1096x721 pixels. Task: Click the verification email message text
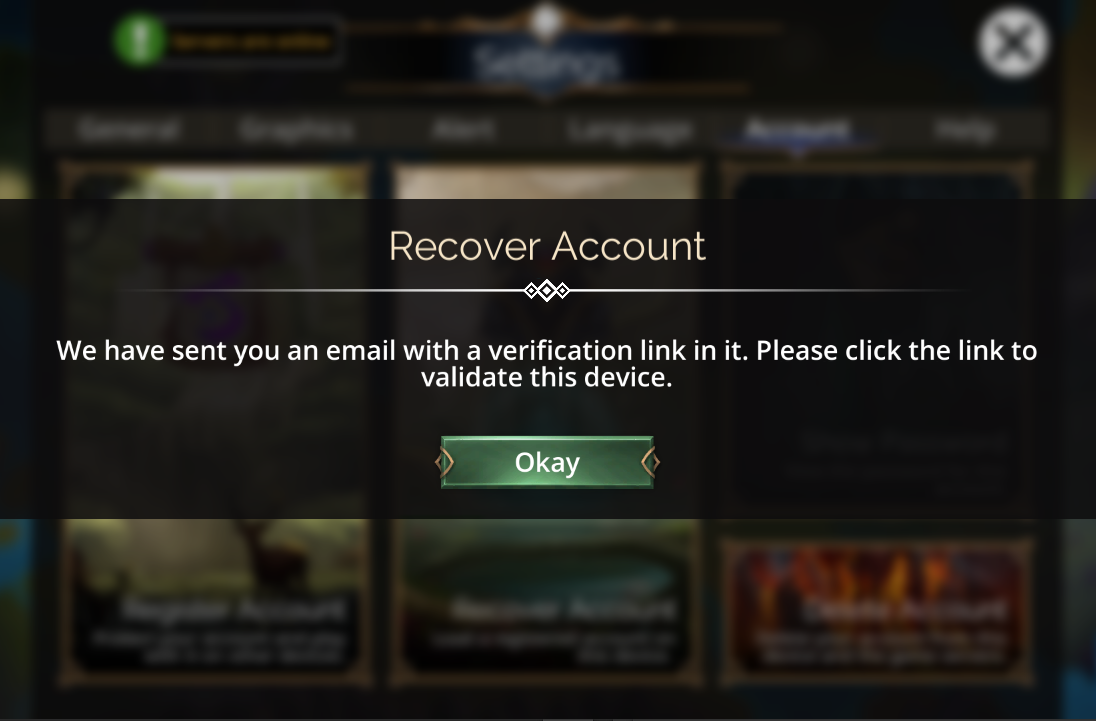click(547, 363)
